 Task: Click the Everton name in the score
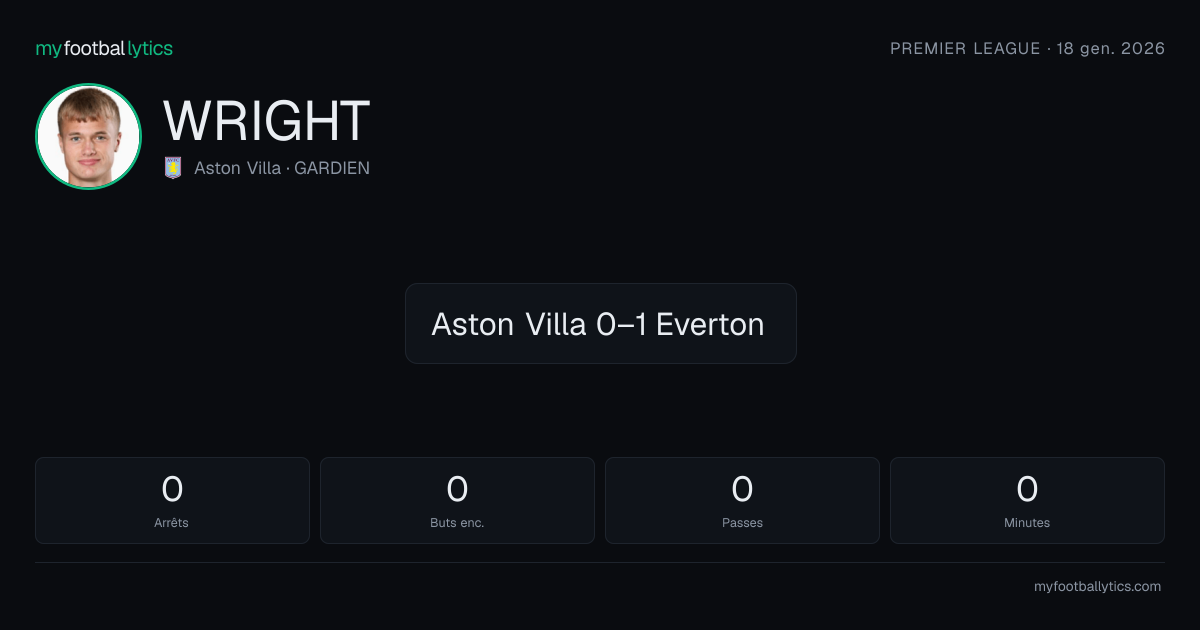point(710,324)
